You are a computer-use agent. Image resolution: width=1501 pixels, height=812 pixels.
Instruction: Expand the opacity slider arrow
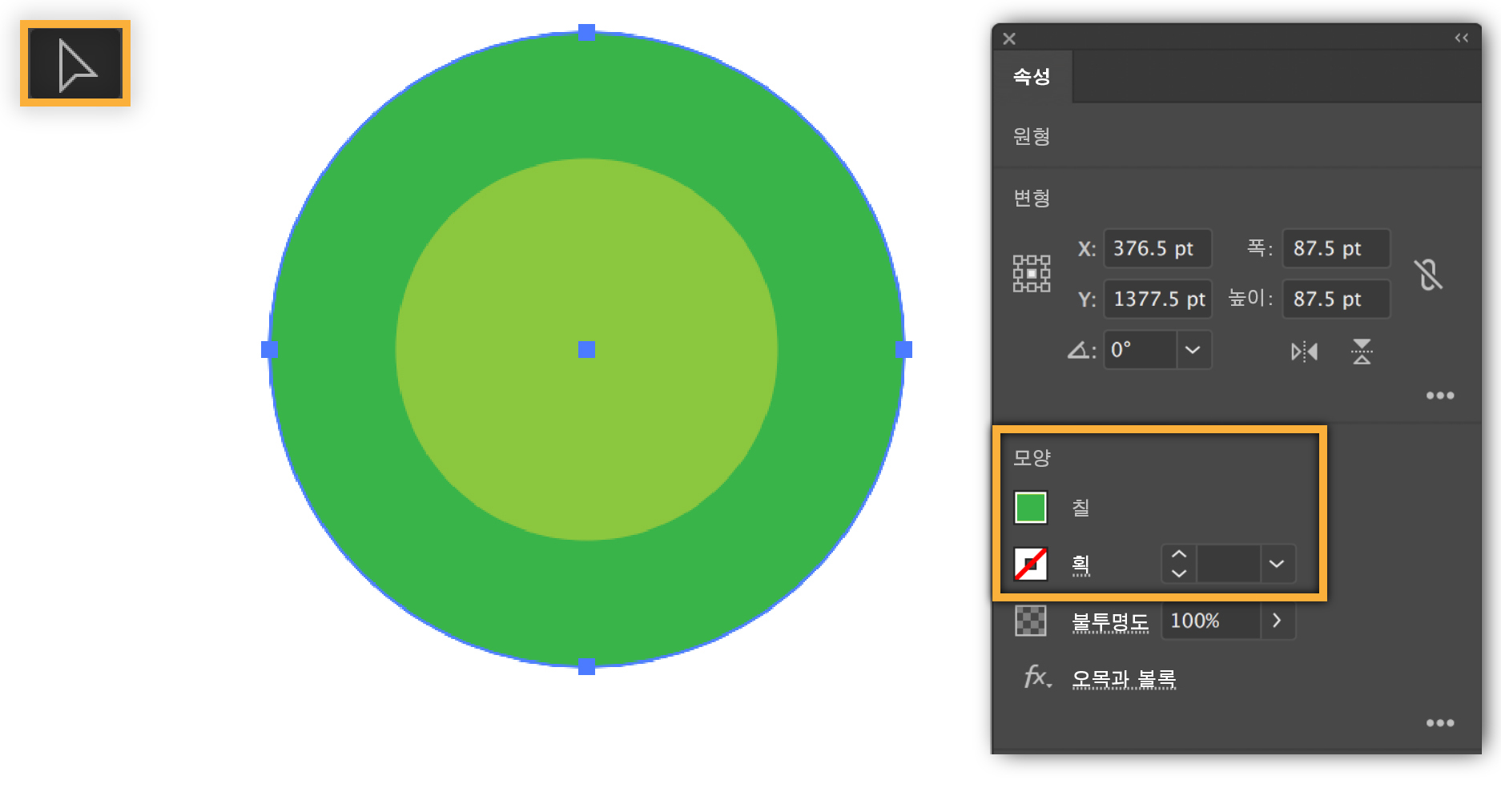[1278, 621]
